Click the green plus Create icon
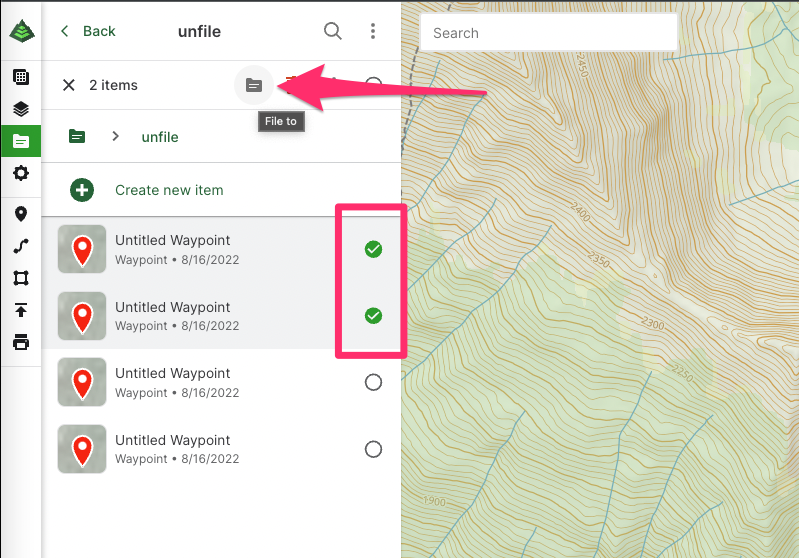The height and width of the screenshot is (558, 799). (x=82, y=190)
